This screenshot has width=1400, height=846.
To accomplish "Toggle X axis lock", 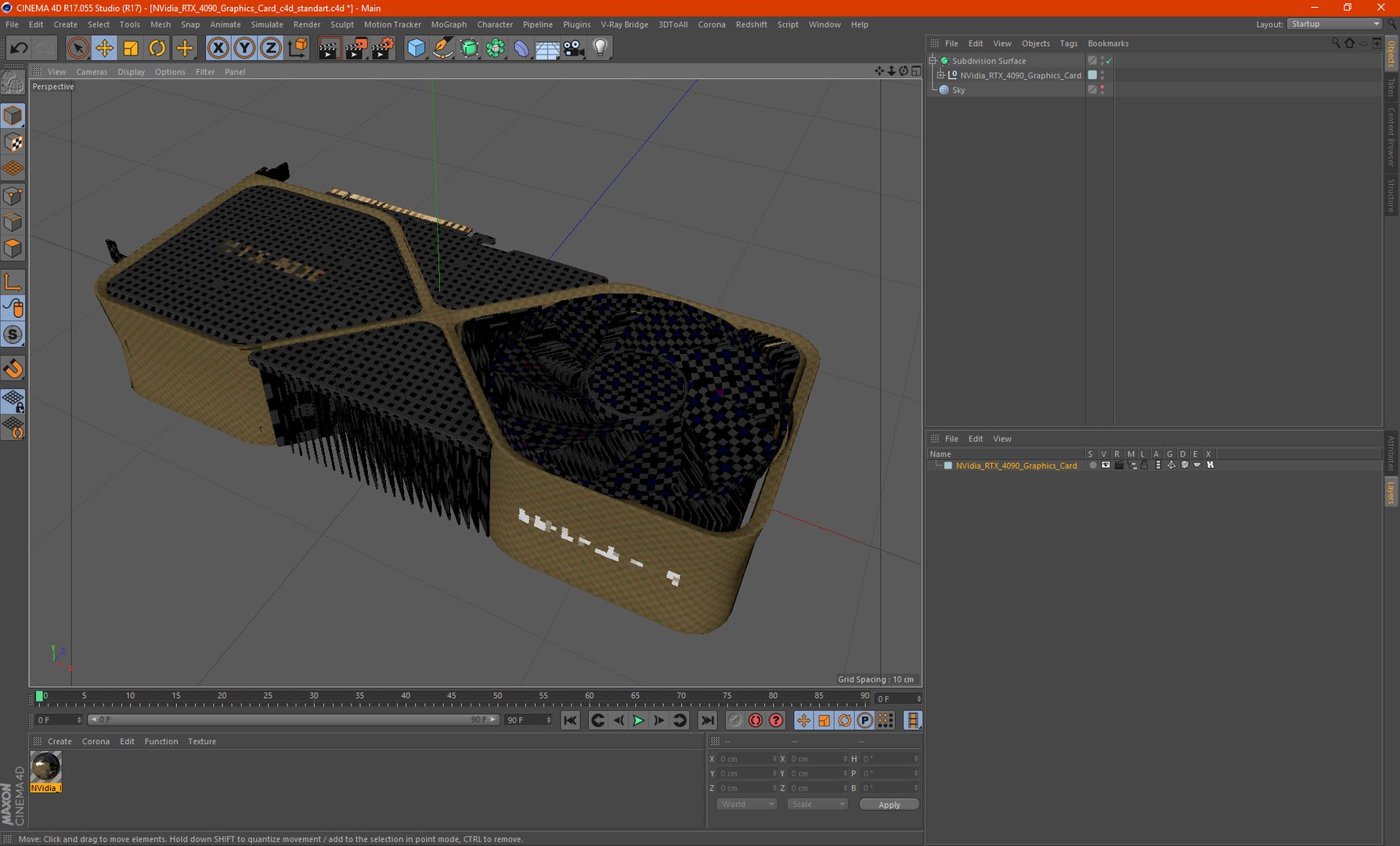I will (x=218, y=49).
